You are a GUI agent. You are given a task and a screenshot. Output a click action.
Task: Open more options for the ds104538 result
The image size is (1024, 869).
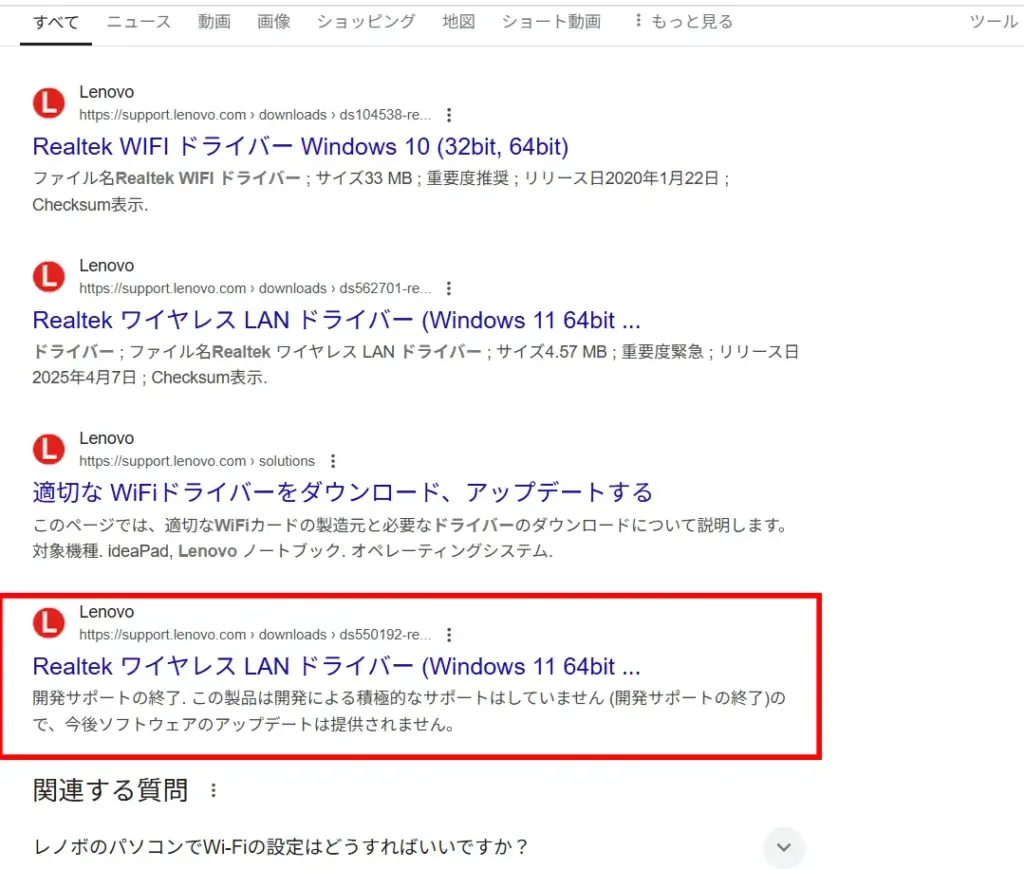coord(449,115)
